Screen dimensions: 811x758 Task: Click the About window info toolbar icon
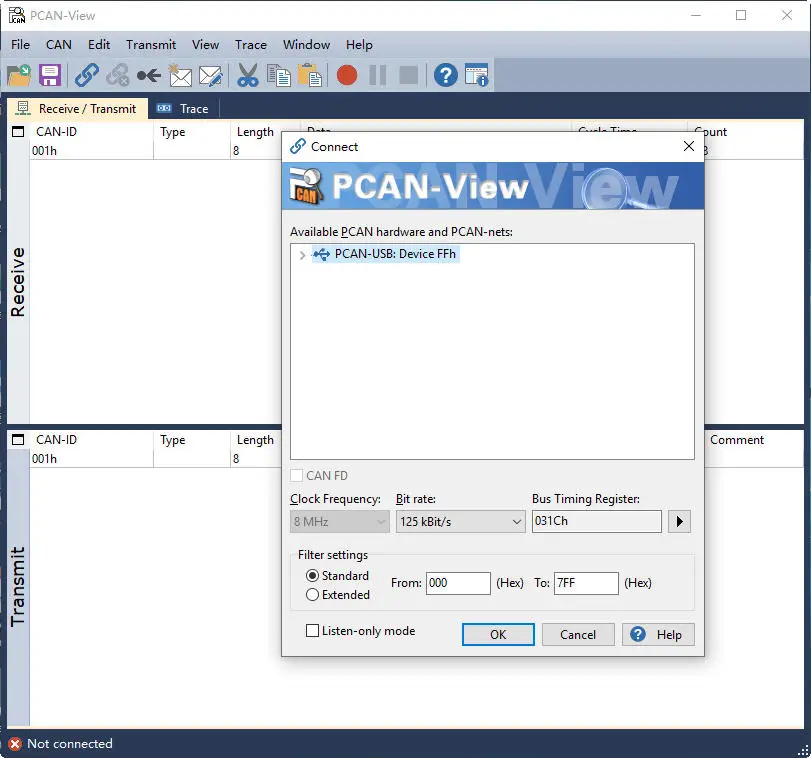pyautogui.click(x=476, y=75)
